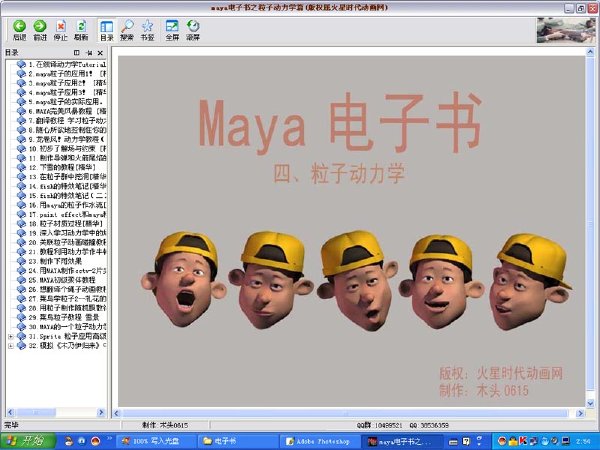Click the Windows 开始 Start button
The width and height of the screenshot is (600, 450).
click(28, 441)
